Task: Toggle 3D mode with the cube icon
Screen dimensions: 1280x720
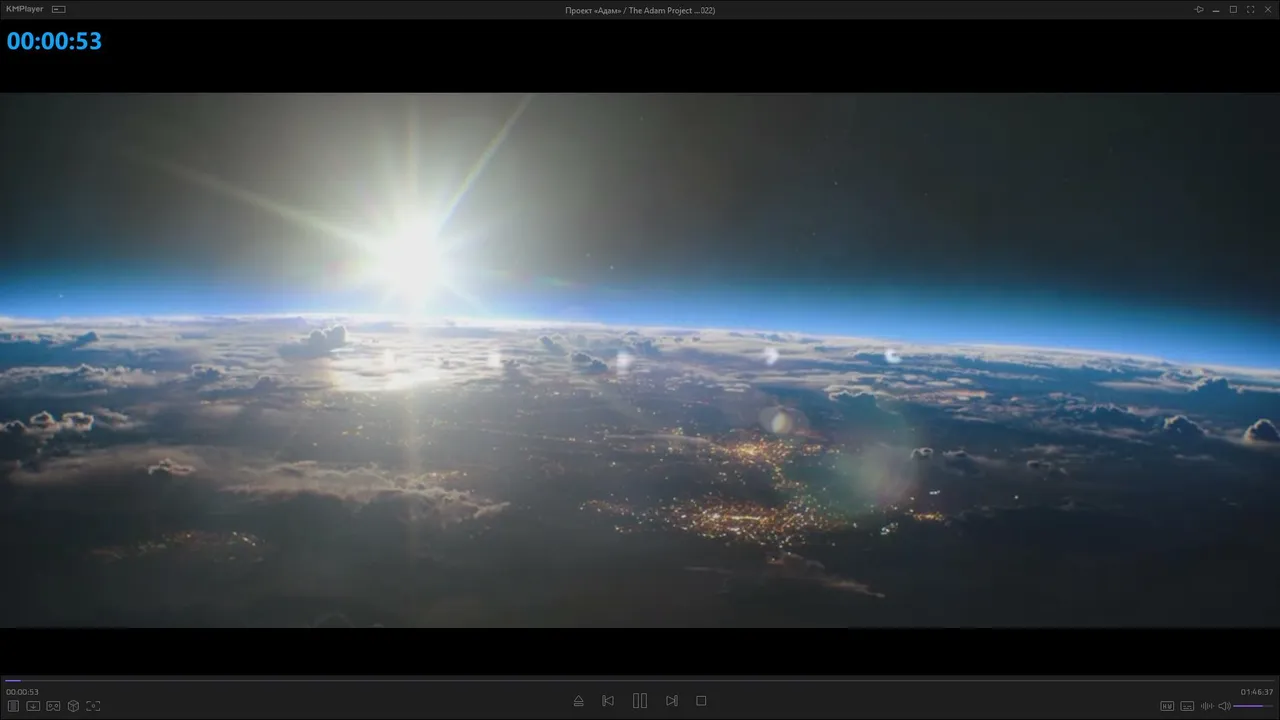Action: [x=73, y=706]
